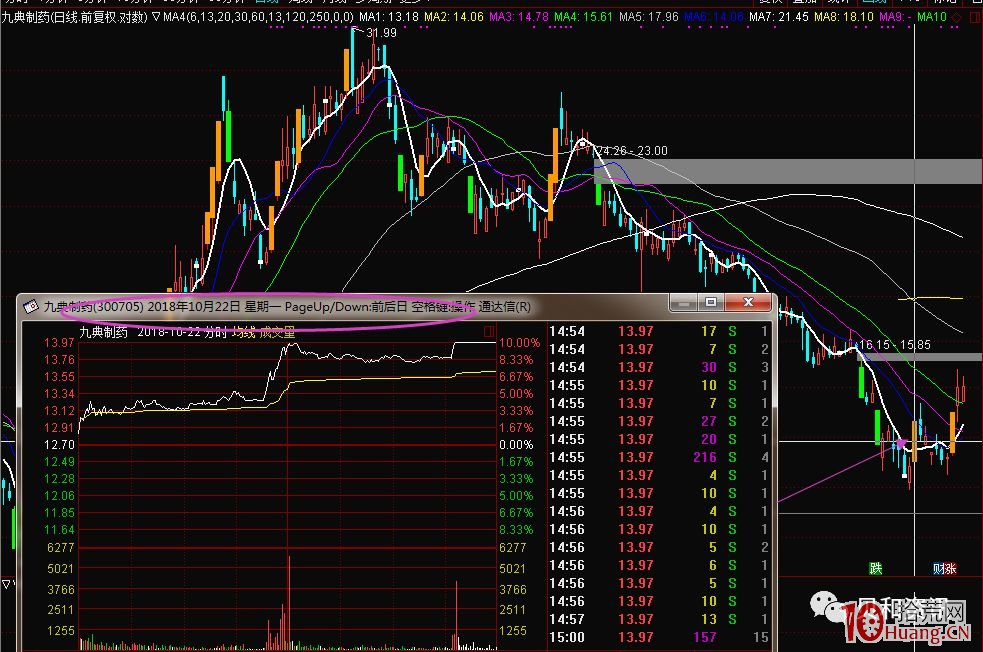Click the MA1: 13.18 value
This screenshot has height=652, width=983.
pos(389,17)
